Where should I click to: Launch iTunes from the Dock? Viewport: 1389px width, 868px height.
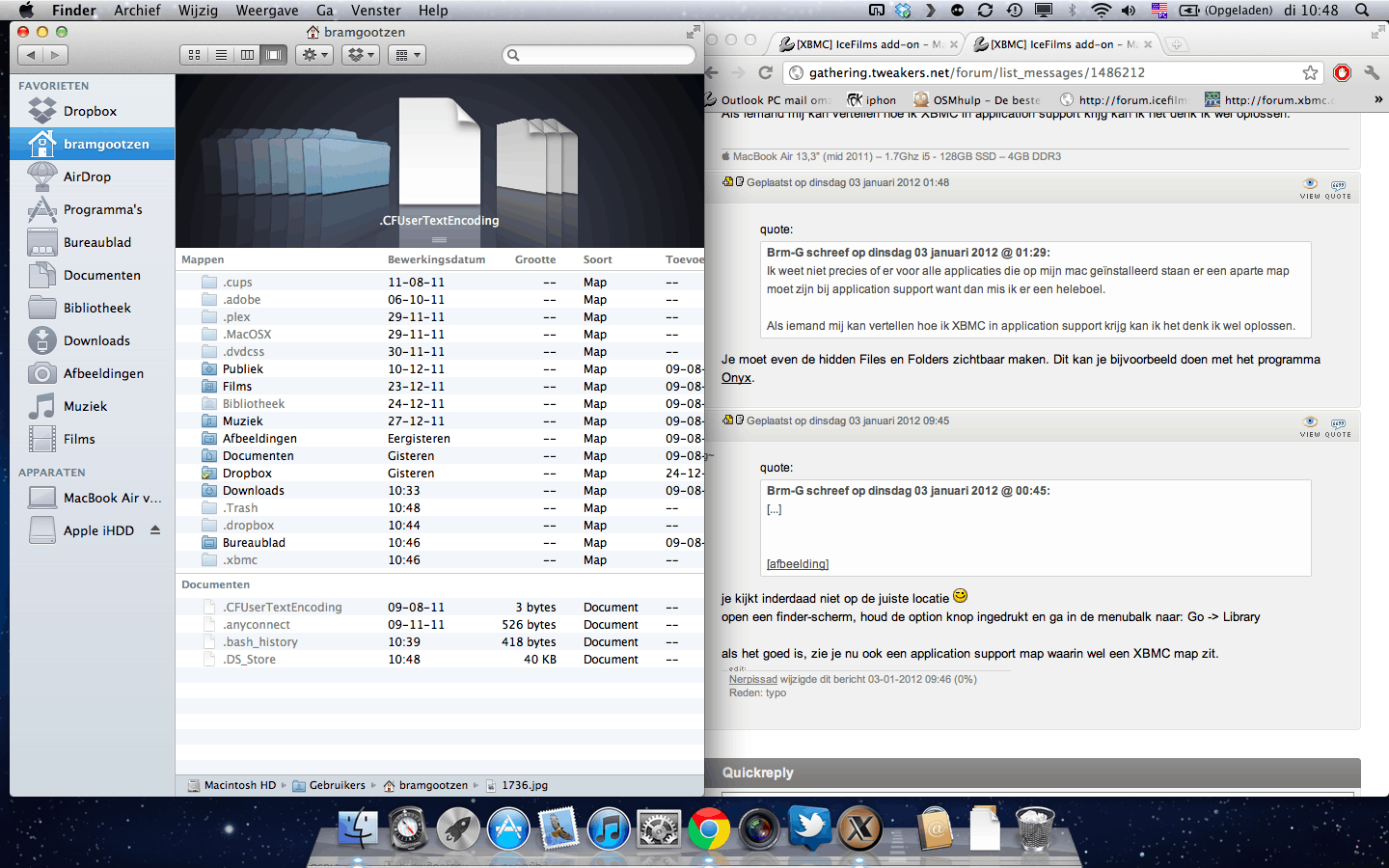pos(609,828)
